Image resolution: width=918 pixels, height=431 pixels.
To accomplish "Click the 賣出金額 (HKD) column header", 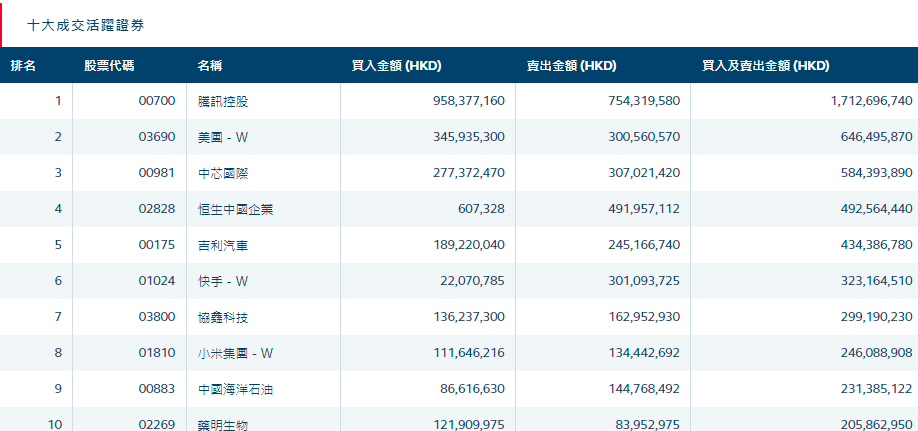I will pos(571,66).
